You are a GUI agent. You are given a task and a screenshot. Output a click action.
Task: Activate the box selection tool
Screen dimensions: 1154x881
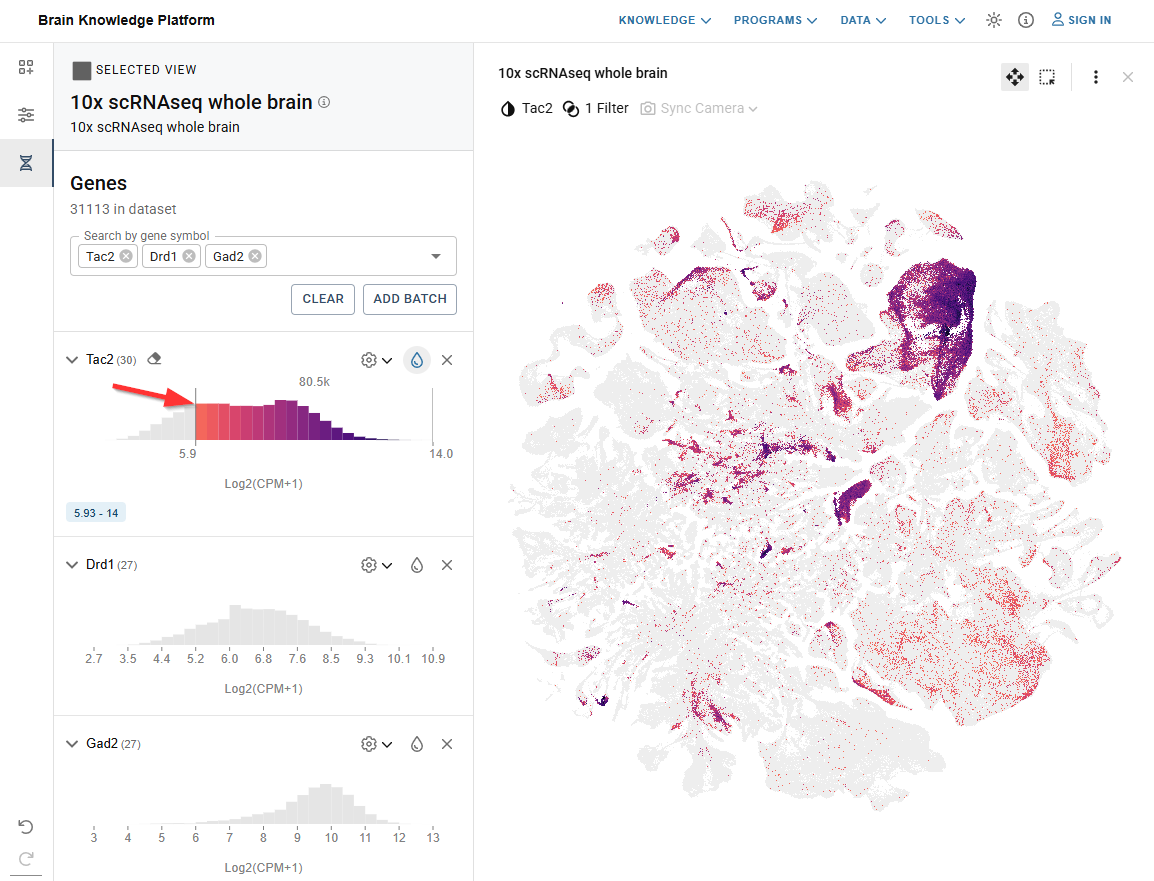click(x=1047, y=77)
